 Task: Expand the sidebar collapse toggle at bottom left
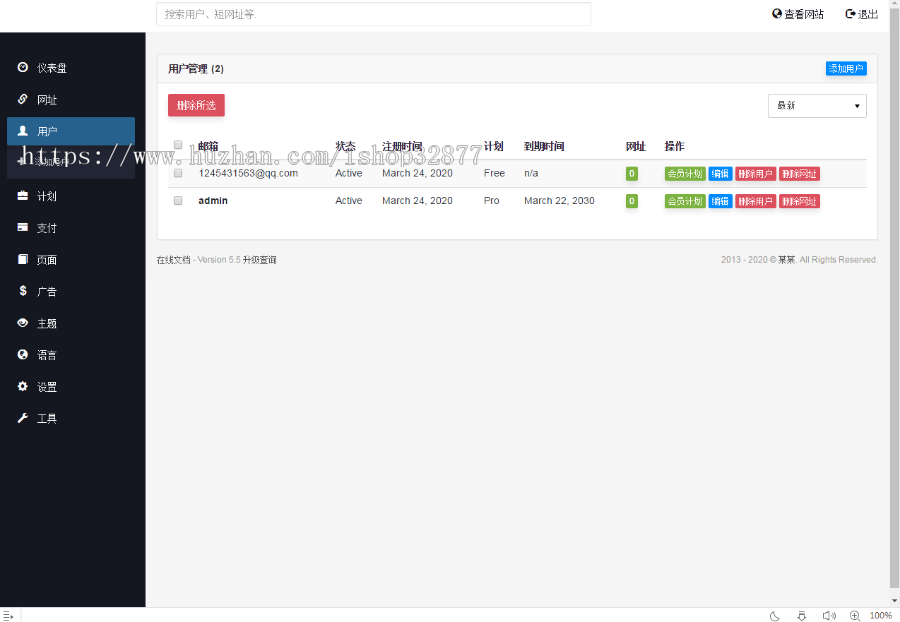click(10, 616)
